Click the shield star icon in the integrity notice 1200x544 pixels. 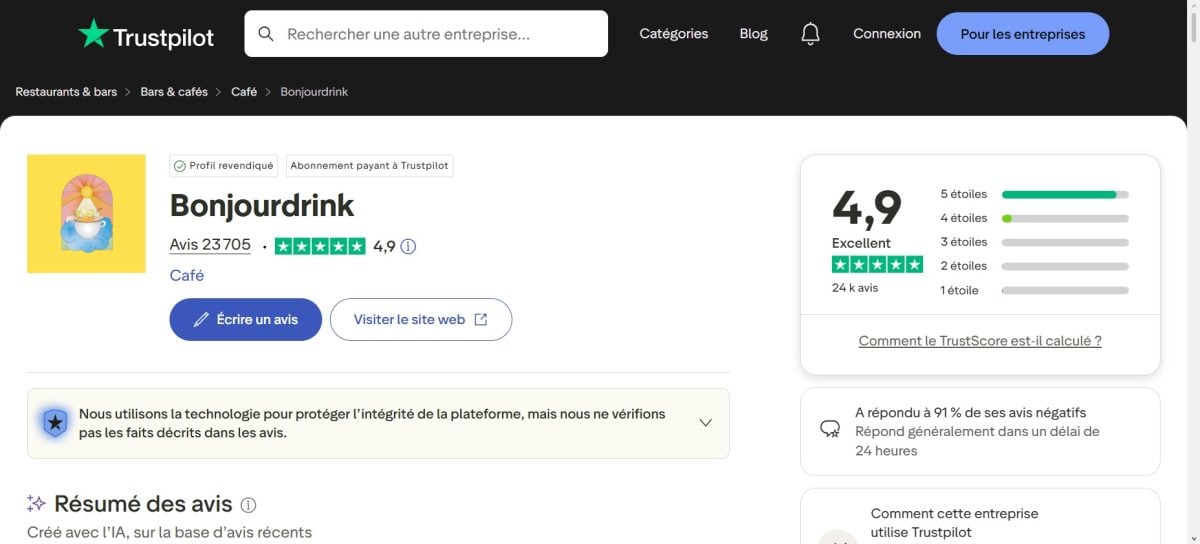pyautogui.click(x=55, y=423)
